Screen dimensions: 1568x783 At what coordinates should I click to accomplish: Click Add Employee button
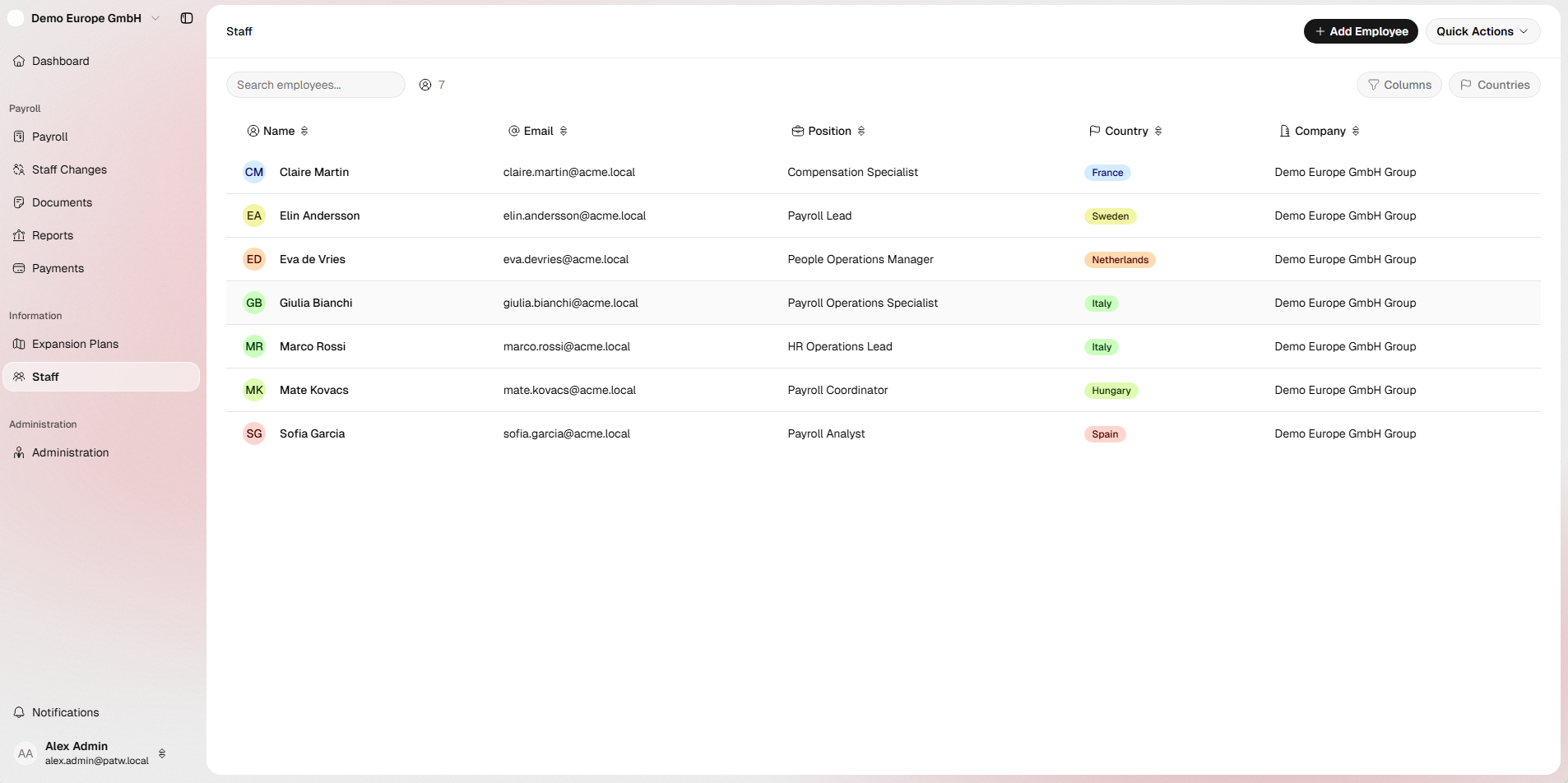(x=1361, y=31)
